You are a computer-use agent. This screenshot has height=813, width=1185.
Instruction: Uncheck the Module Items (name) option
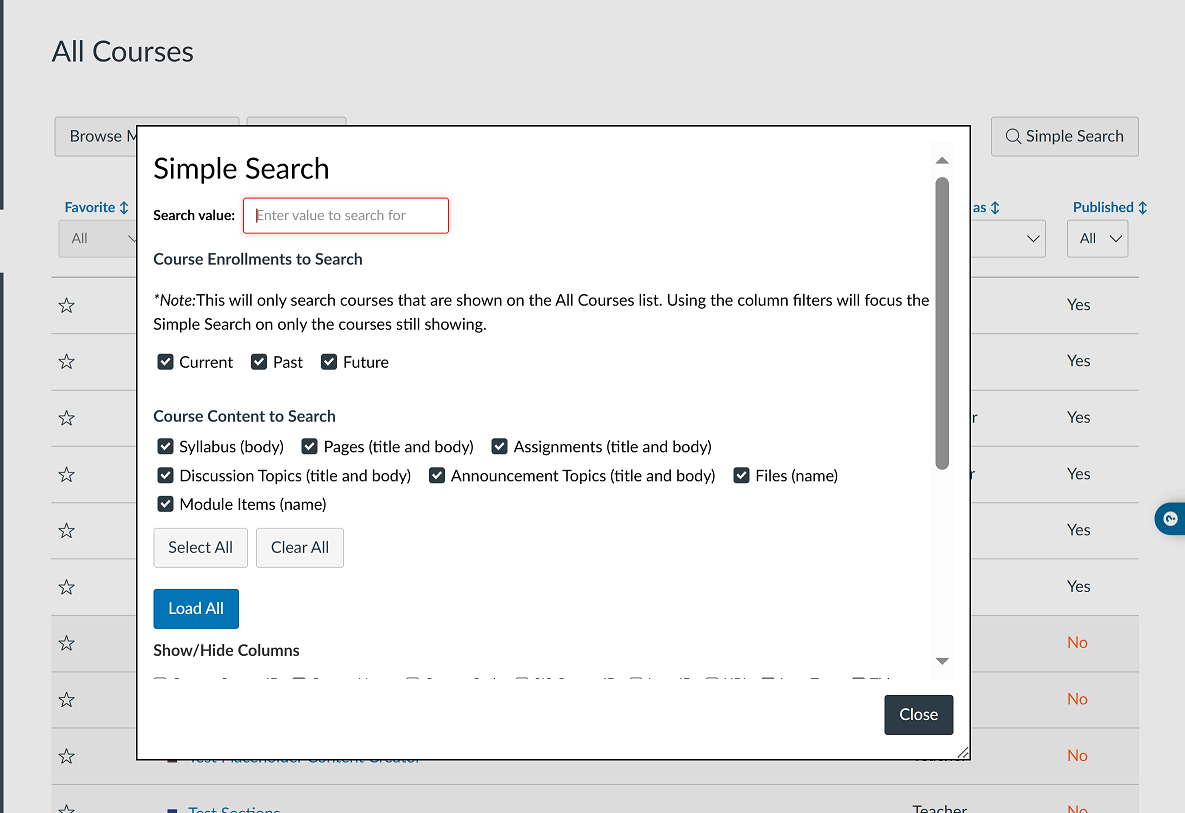165,504
